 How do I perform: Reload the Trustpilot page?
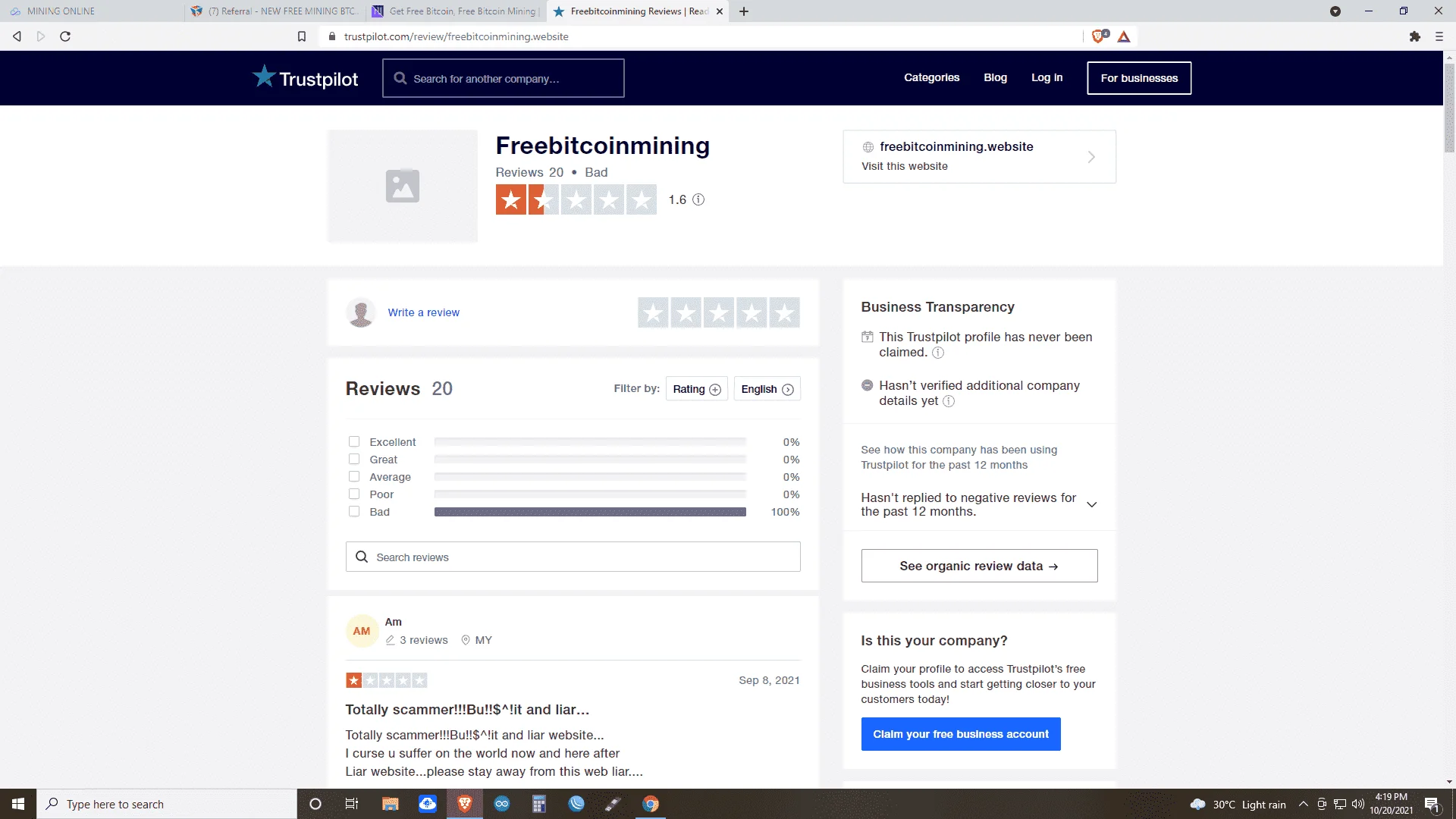tap(65, 36)
